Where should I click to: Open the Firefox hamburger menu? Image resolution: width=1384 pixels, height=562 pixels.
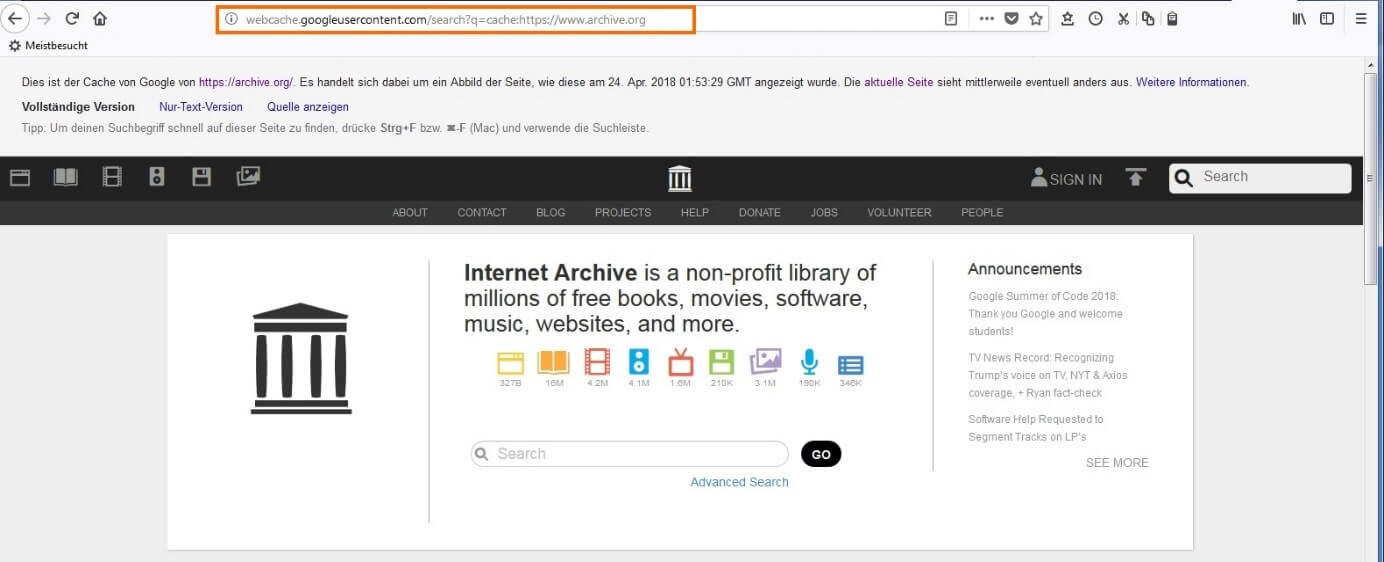[1361, 19]
